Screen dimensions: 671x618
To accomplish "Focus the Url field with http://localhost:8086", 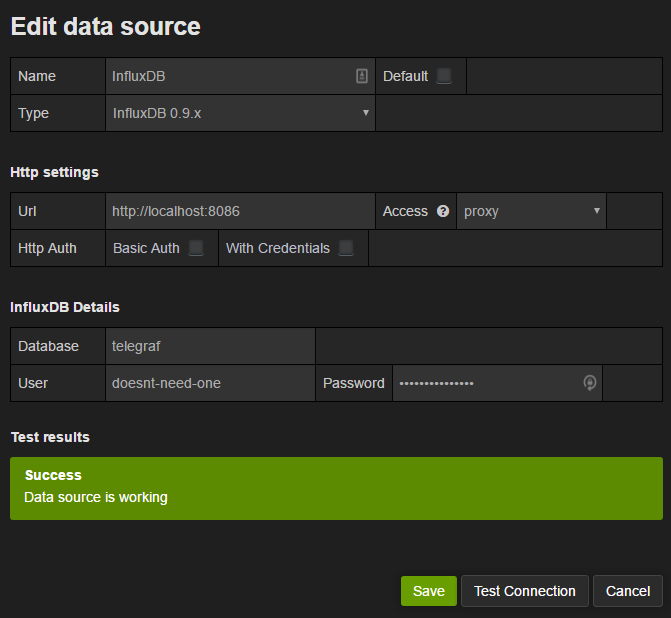I will click(x=240, y=212).
